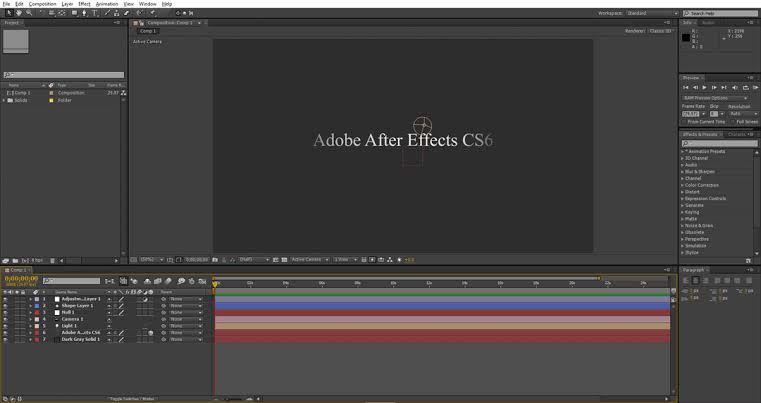761x403 pixels.
Task: Delete selected project item with trash icon
Action: coord(52,261)
